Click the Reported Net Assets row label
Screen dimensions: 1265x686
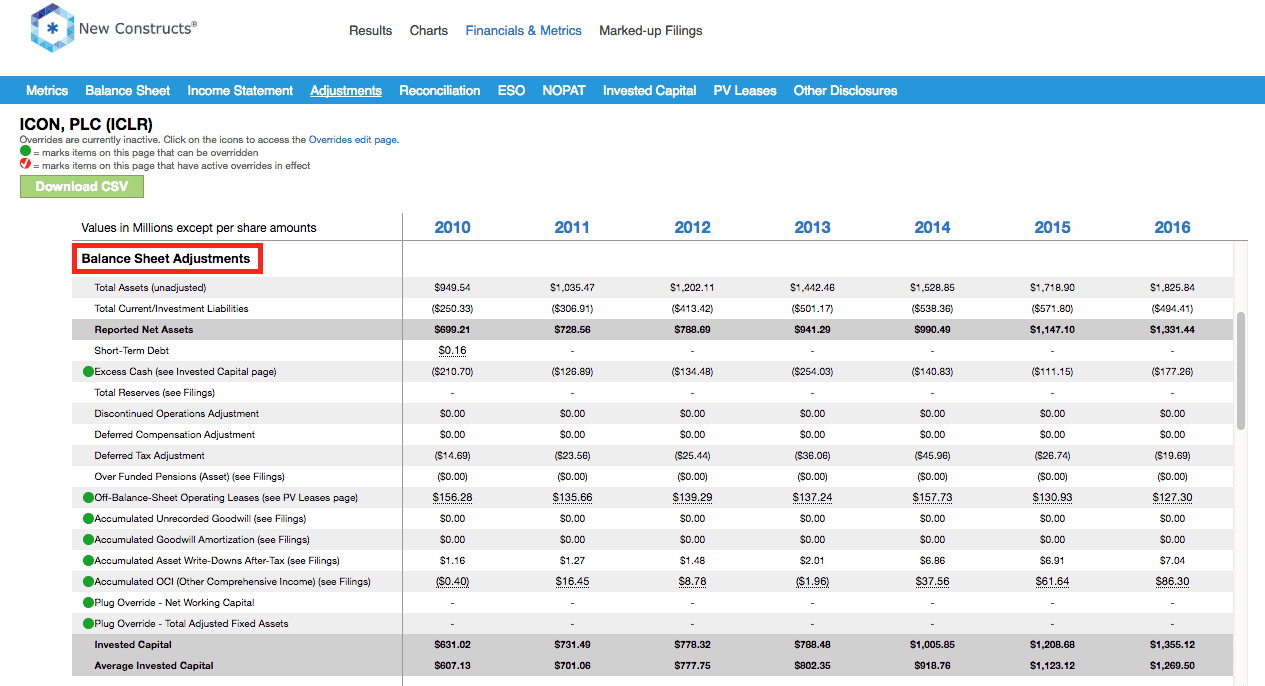(x=144, y=329)
